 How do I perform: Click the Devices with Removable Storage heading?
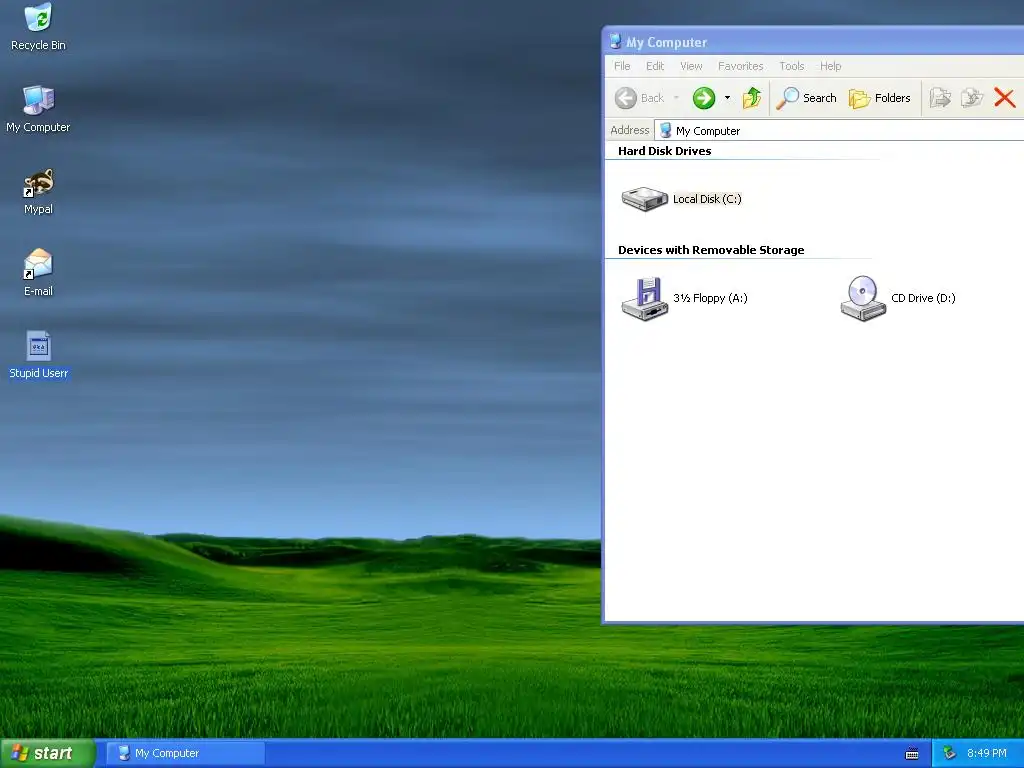pyautogui.click(x=711, y=250)
